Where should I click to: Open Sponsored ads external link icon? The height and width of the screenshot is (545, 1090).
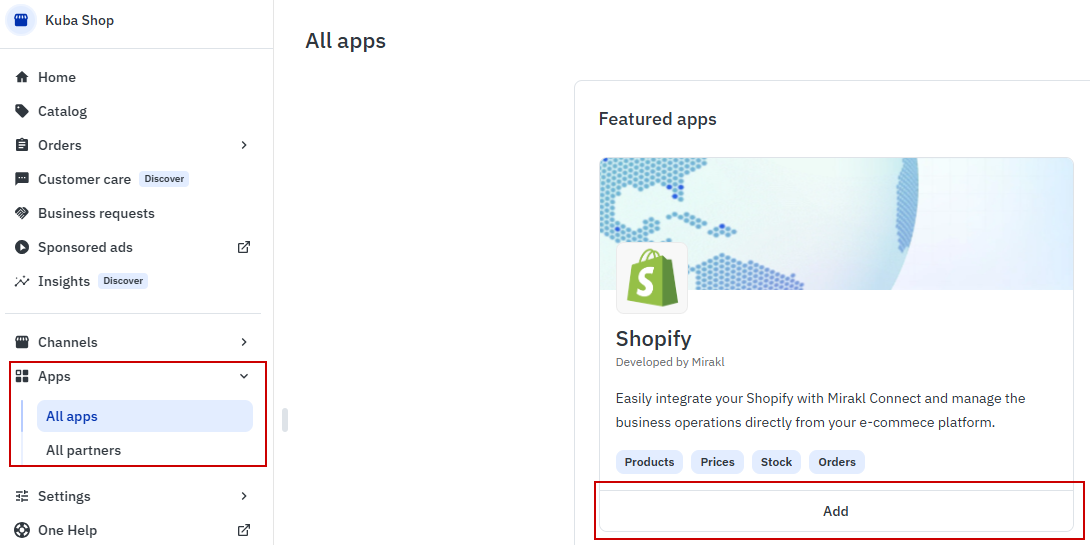click(x=244, y=247)
